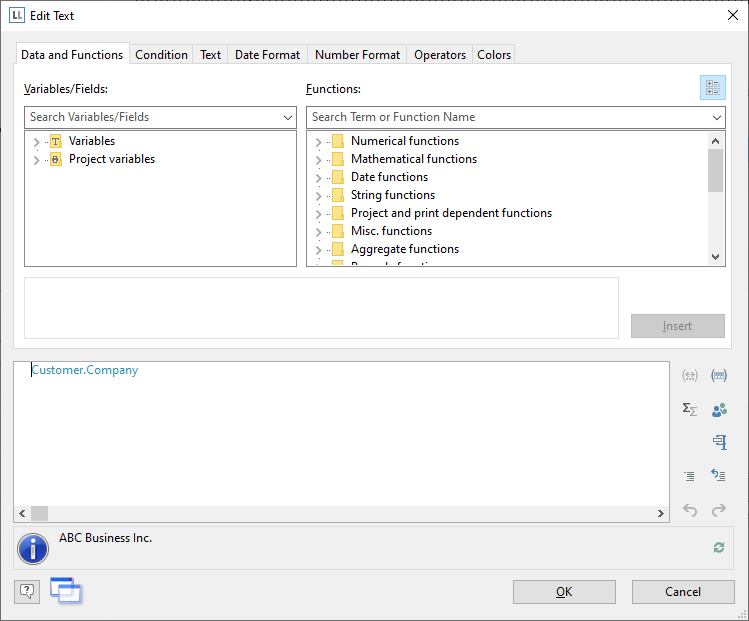Click the green refresh result icon
The height and width of the screenshot is (621, 749).
click(718, 547)
